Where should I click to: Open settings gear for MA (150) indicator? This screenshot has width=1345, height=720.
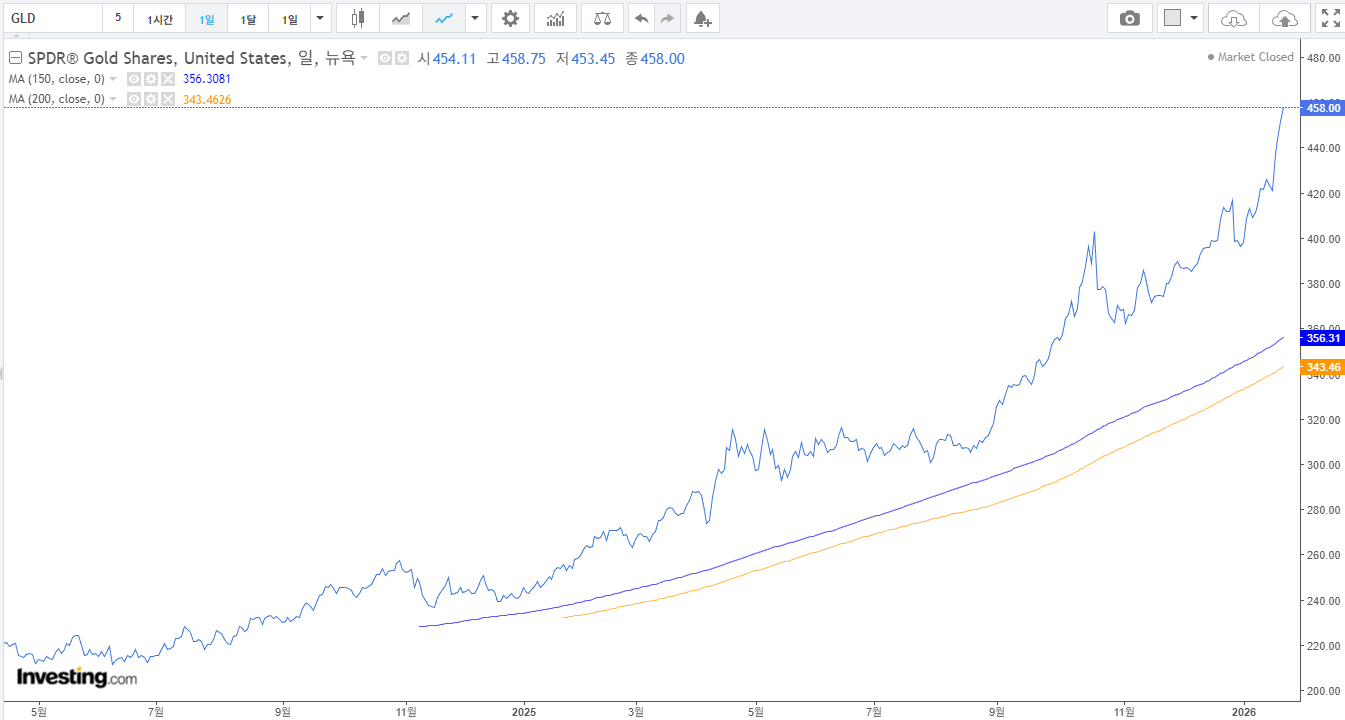[x=150, y=79]
